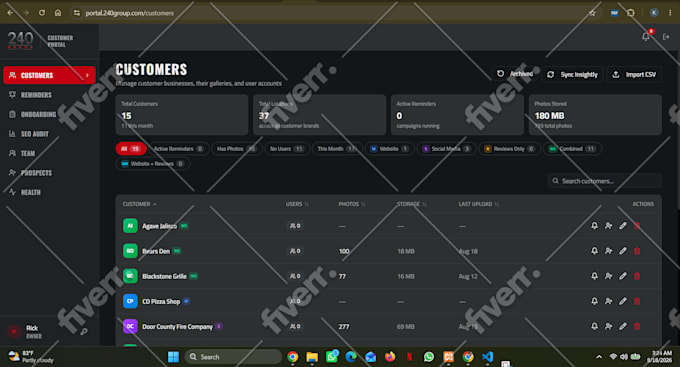Select the Reviews Only filter chip
The width and height of the screenshot is (680, 367).
tap(510, 149)
